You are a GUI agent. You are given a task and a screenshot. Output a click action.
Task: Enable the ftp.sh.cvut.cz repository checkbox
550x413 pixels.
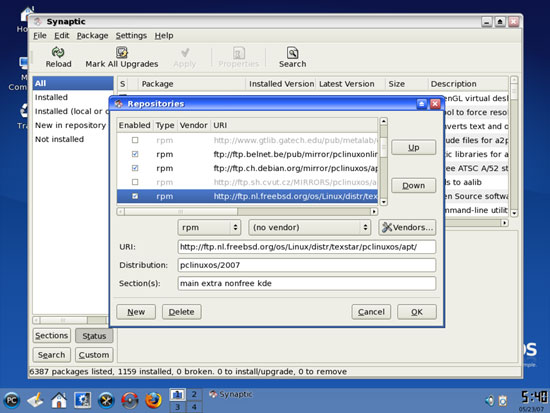(135, 182)
